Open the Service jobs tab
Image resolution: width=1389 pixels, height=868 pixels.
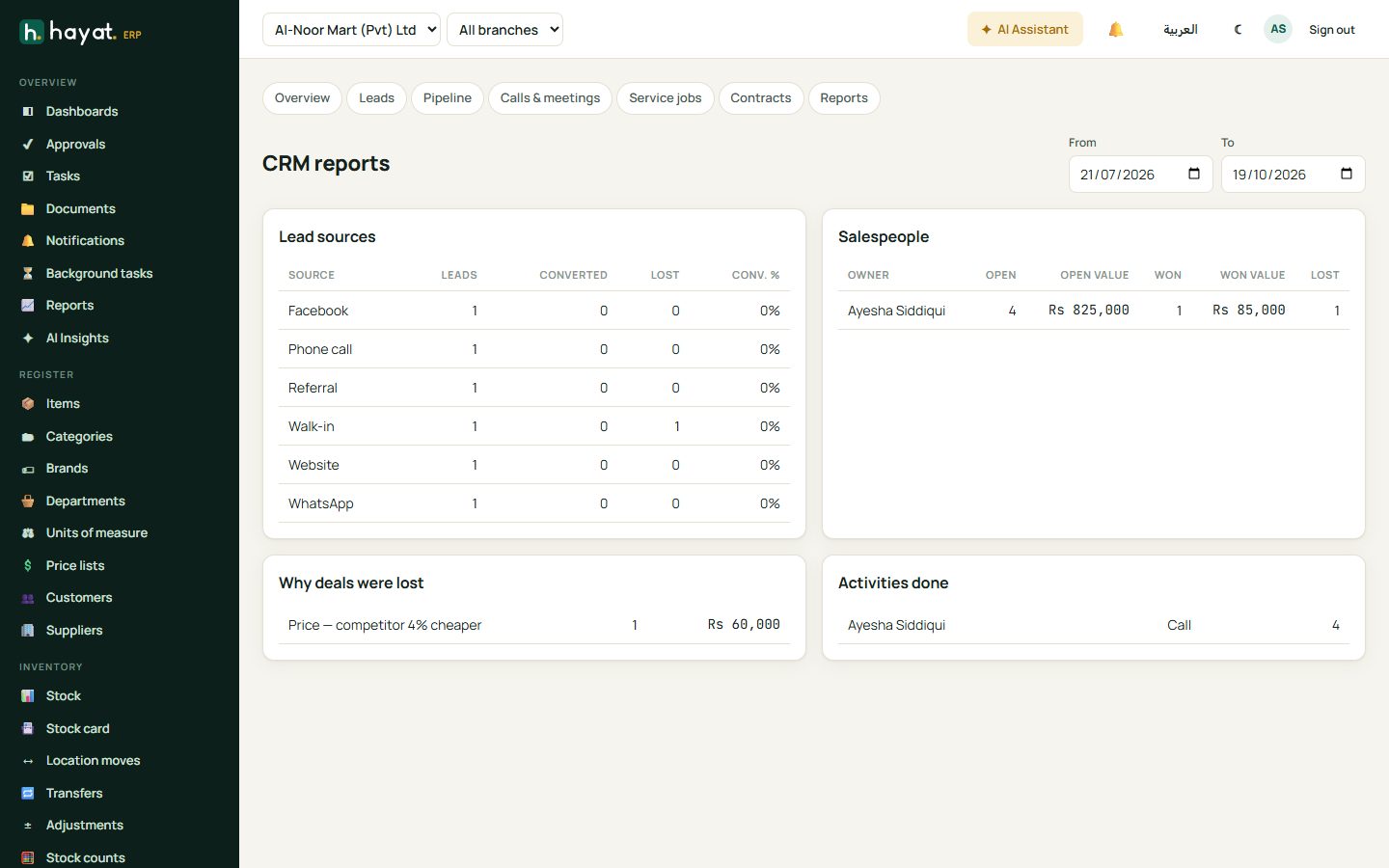tap(666, 98)
